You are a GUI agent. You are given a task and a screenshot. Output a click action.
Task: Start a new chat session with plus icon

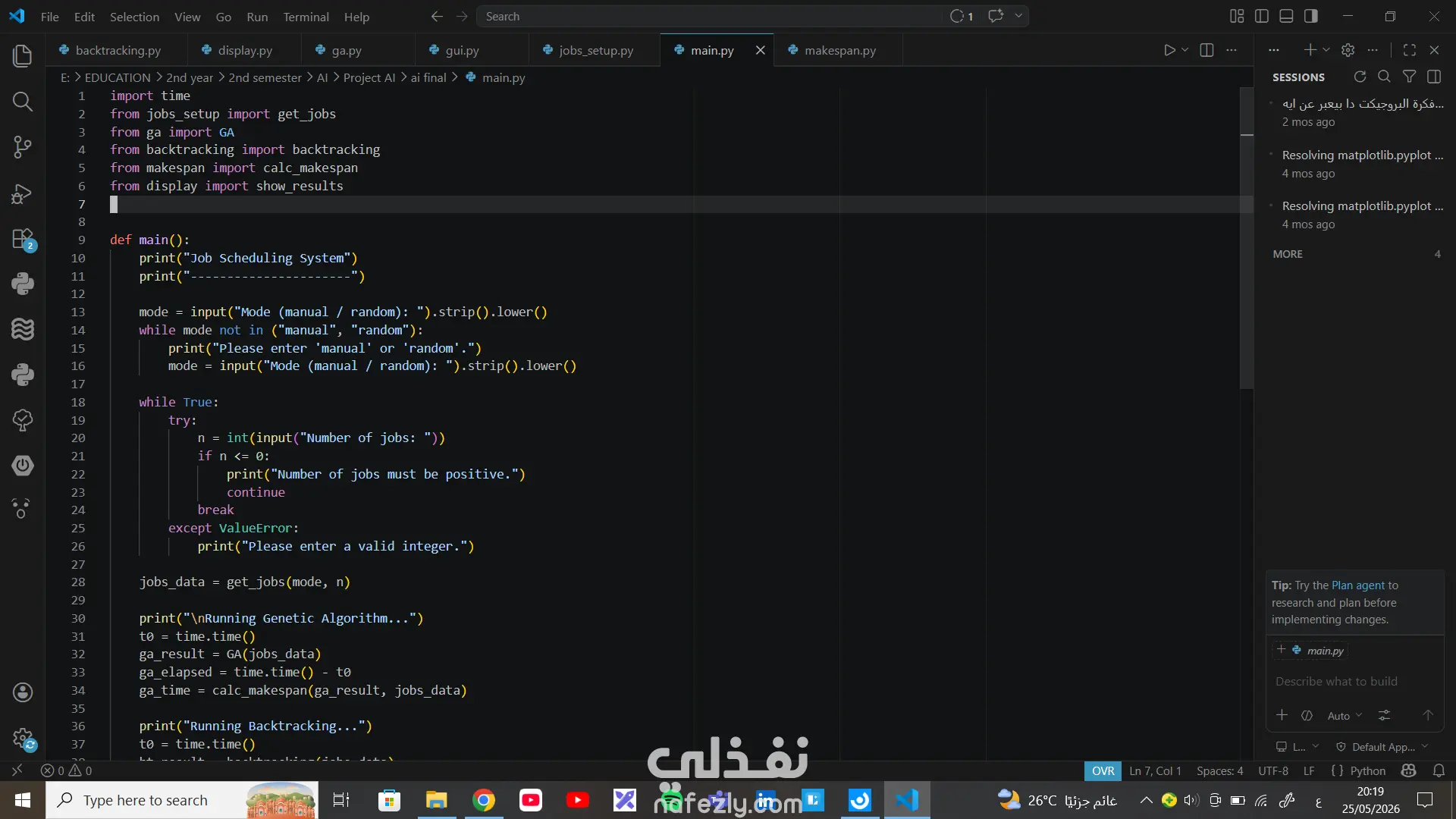1310,50
